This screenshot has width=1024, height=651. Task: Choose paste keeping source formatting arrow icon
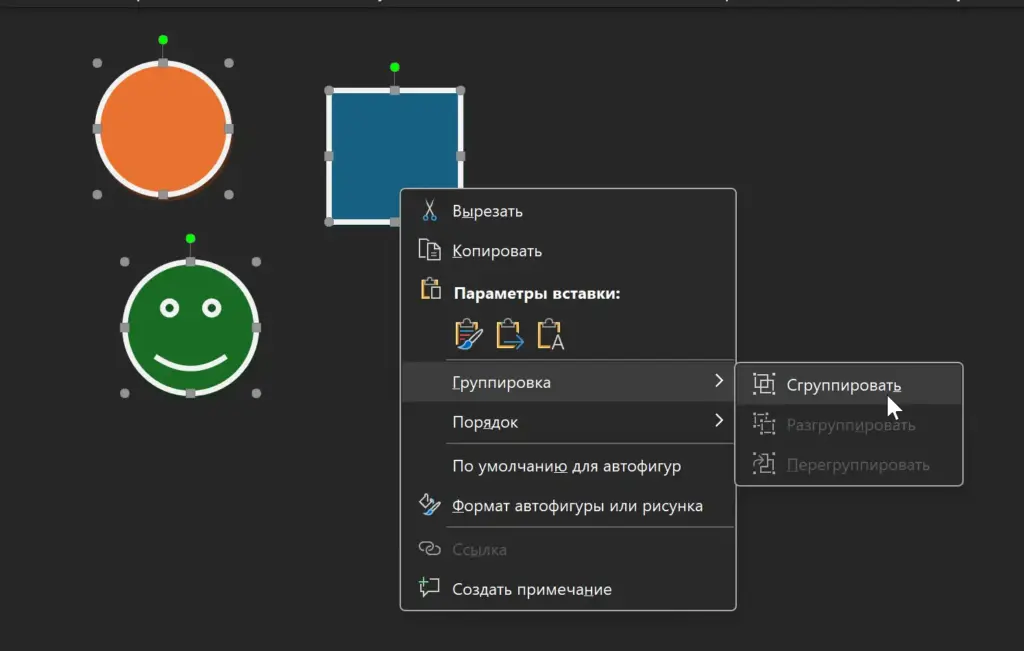[509, 334]
